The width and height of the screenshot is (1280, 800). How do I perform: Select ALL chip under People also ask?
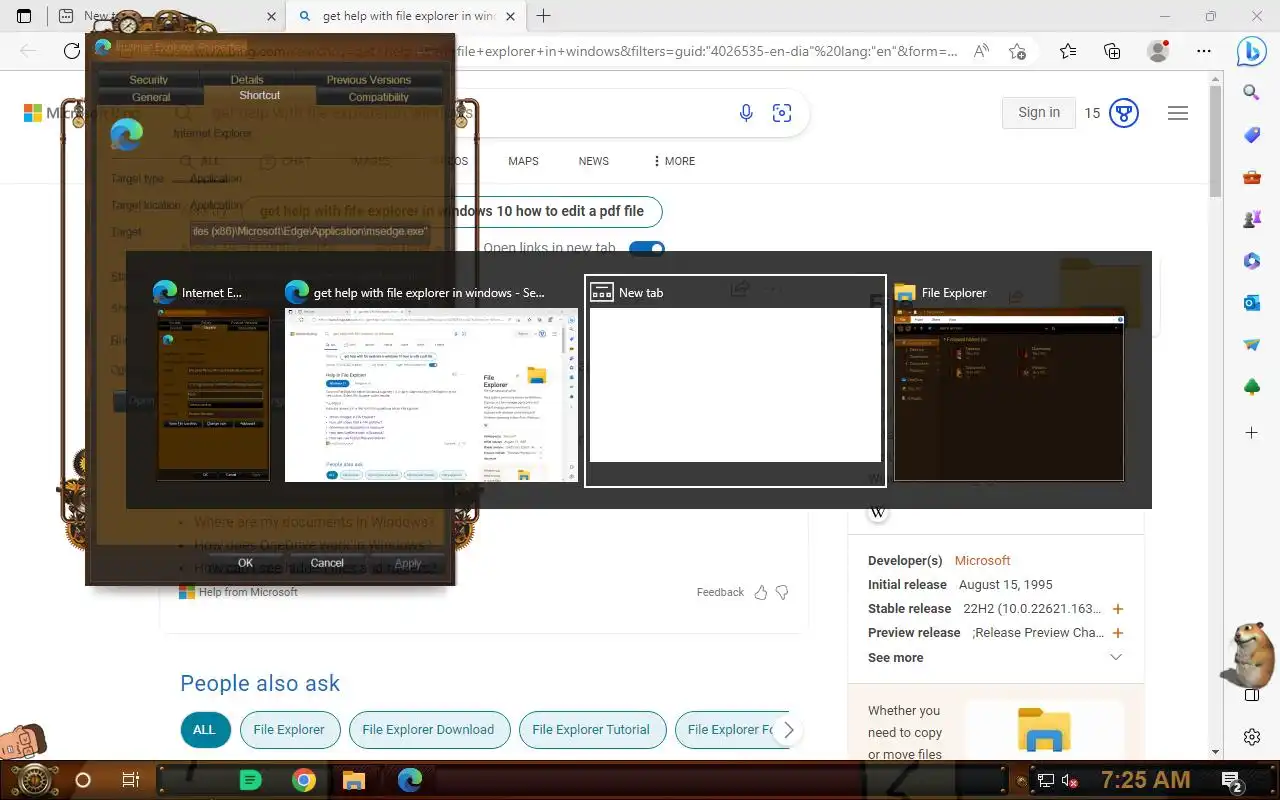204,730
